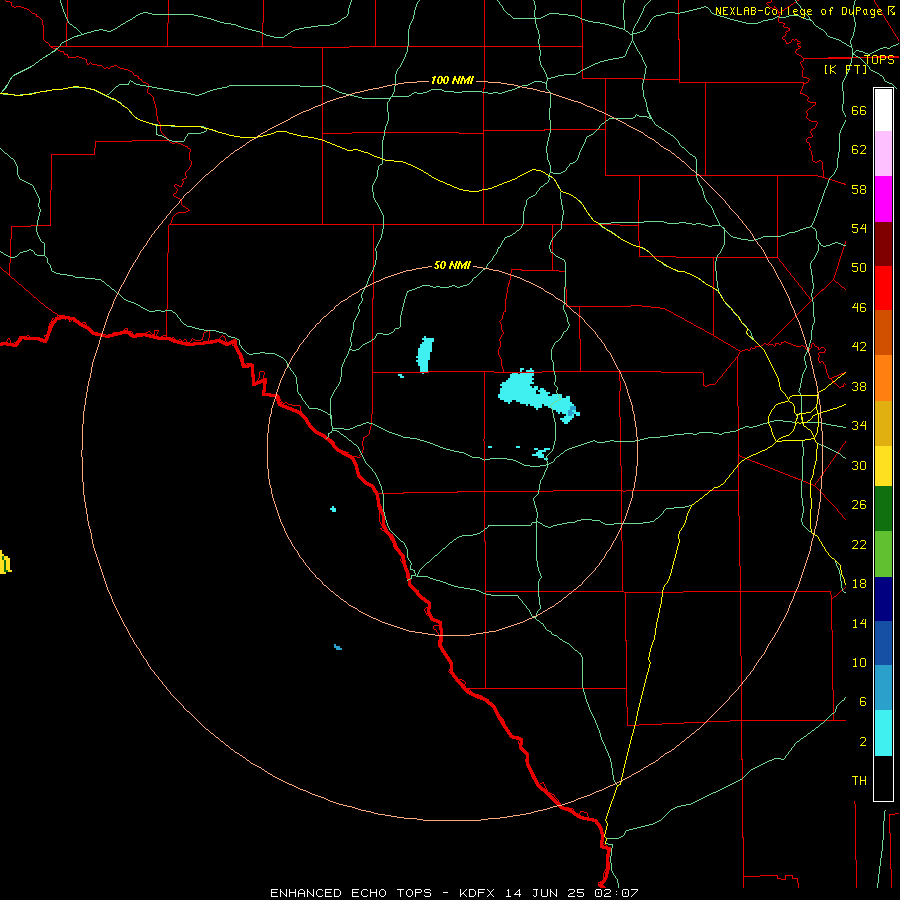Select the legend value "62"
This screenshot has width=900, height=900.
point(859,150)
